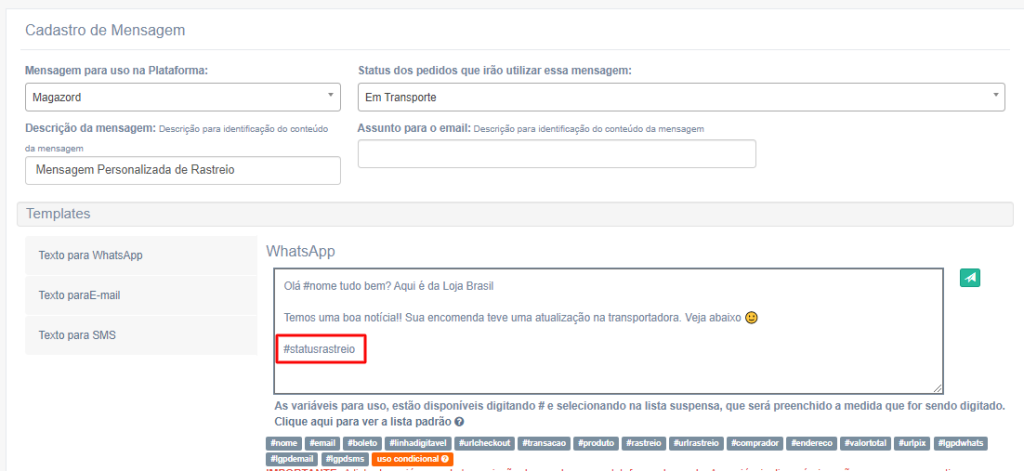This screenshot has width=1024, height=471.
Task: Click the #rastreio variable tag
Action: click(643, 444)
